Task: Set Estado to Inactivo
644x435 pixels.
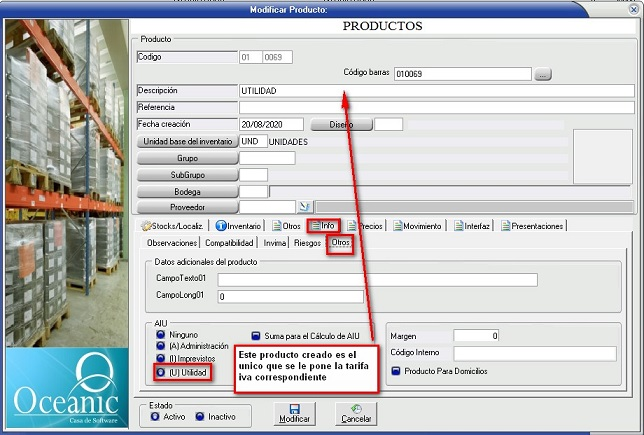Action: tap(200, 416)
